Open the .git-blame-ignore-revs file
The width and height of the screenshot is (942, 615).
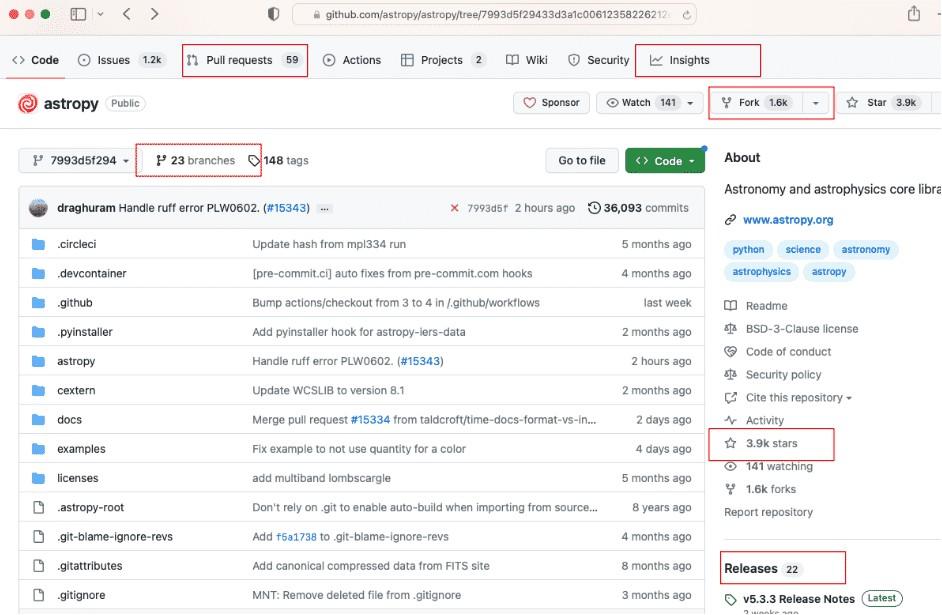[115, 536]
